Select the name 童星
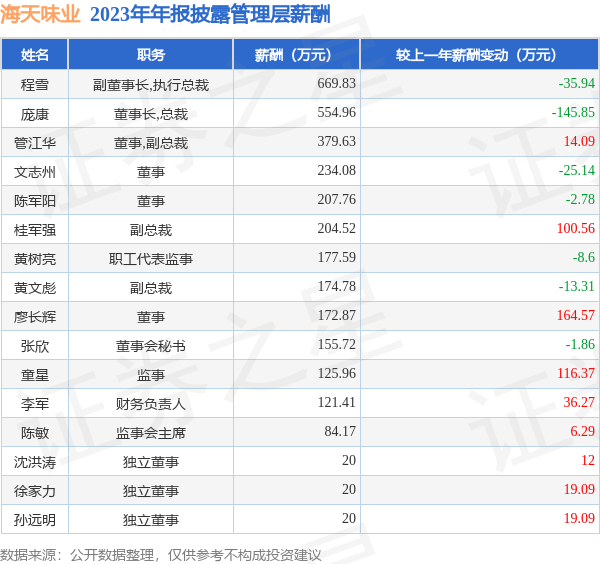600x564 pixels. coord(35,375)
